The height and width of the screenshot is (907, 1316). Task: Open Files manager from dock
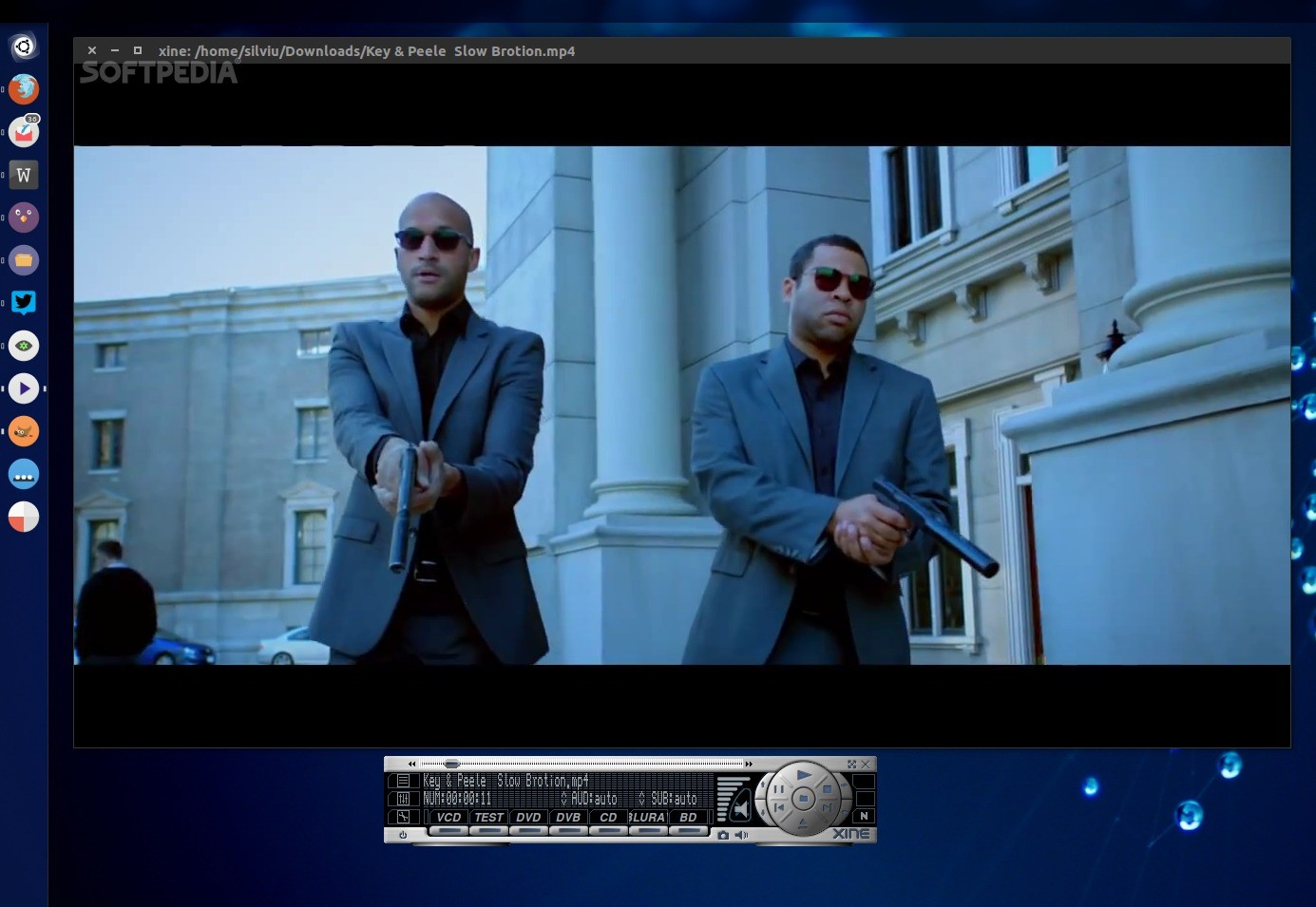click(x=24, y=260)
